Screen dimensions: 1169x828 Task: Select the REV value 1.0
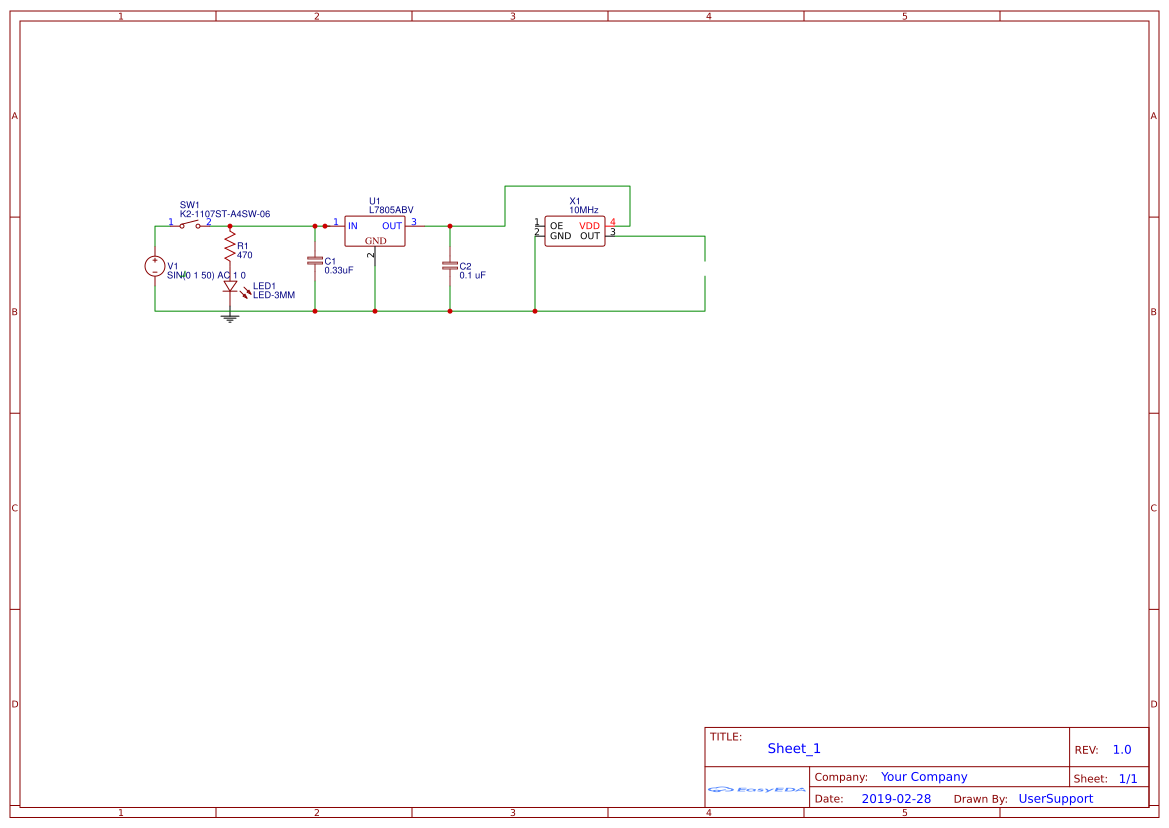[1122, 750]
